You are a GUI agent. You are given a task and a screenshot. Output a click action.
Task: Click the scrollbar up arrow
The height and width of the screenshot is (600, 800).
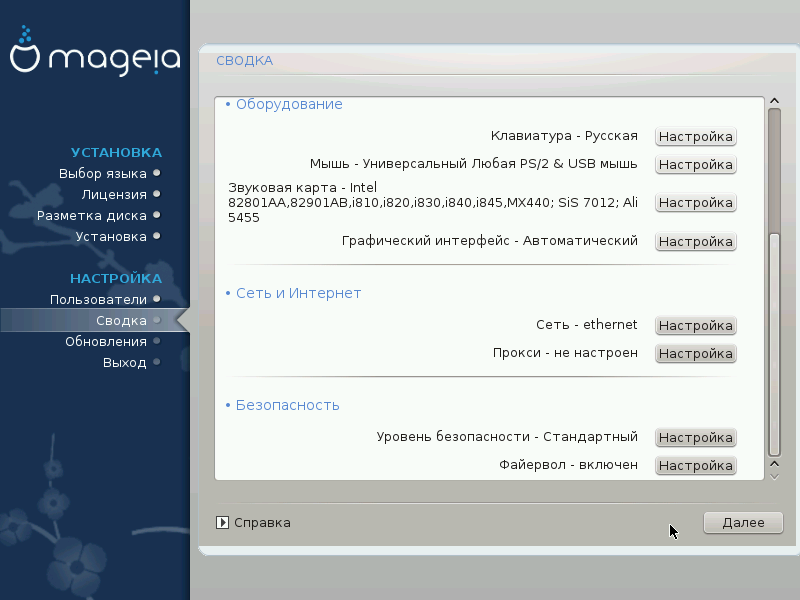[773, 101]
